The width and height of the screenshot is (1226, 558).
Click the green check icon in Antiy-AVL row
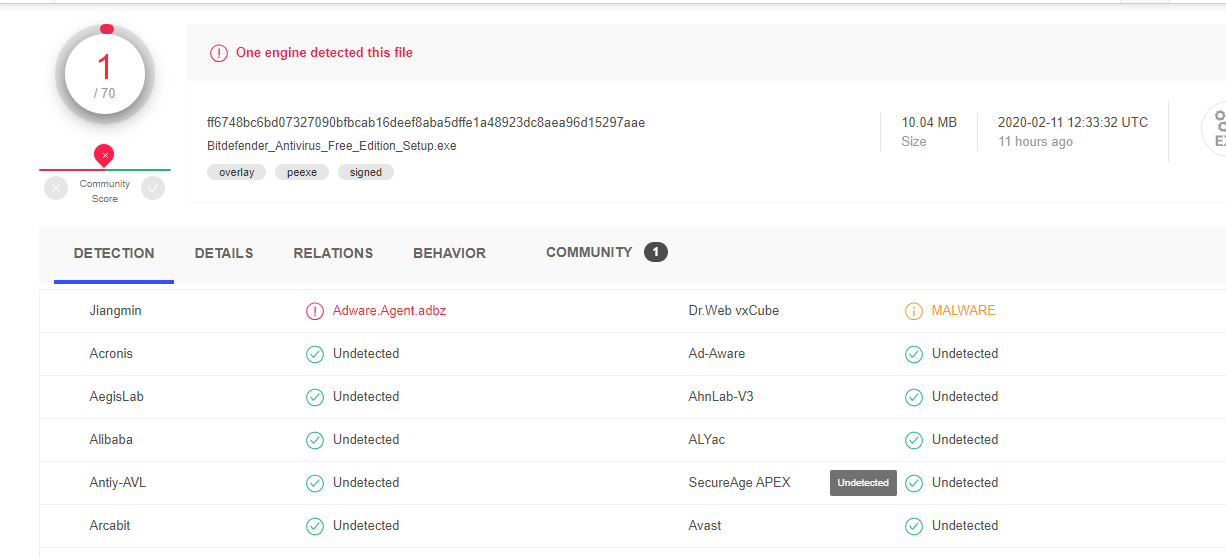[x=315, y=483]
